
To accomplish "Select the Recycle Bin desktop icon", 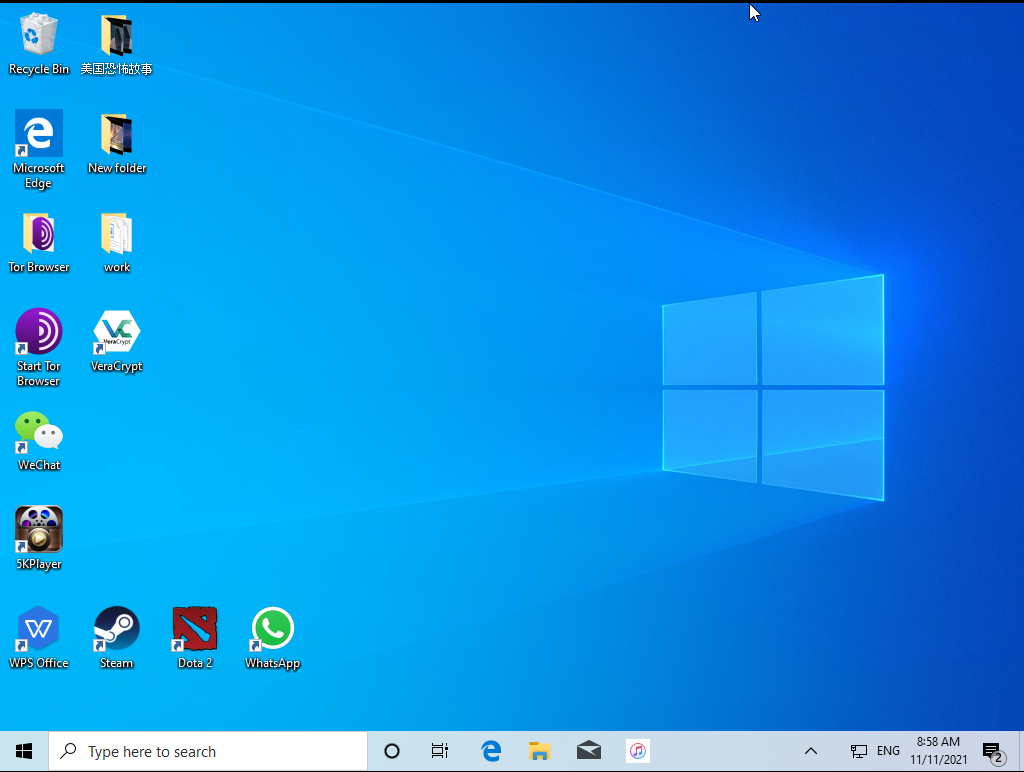I will [x=39, y=44].
